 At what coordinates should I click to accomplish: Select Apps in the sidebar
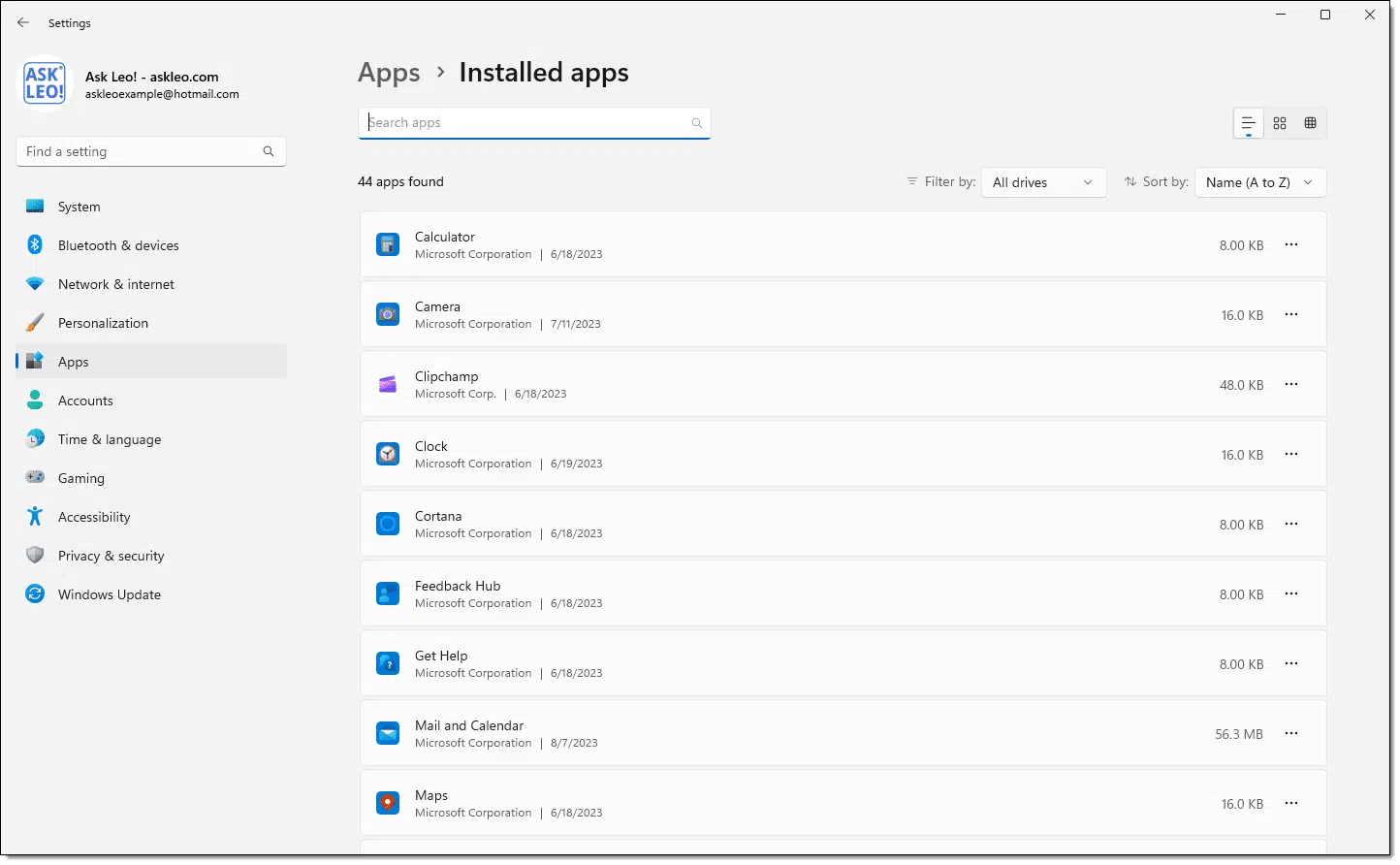(x=151, y=362)
